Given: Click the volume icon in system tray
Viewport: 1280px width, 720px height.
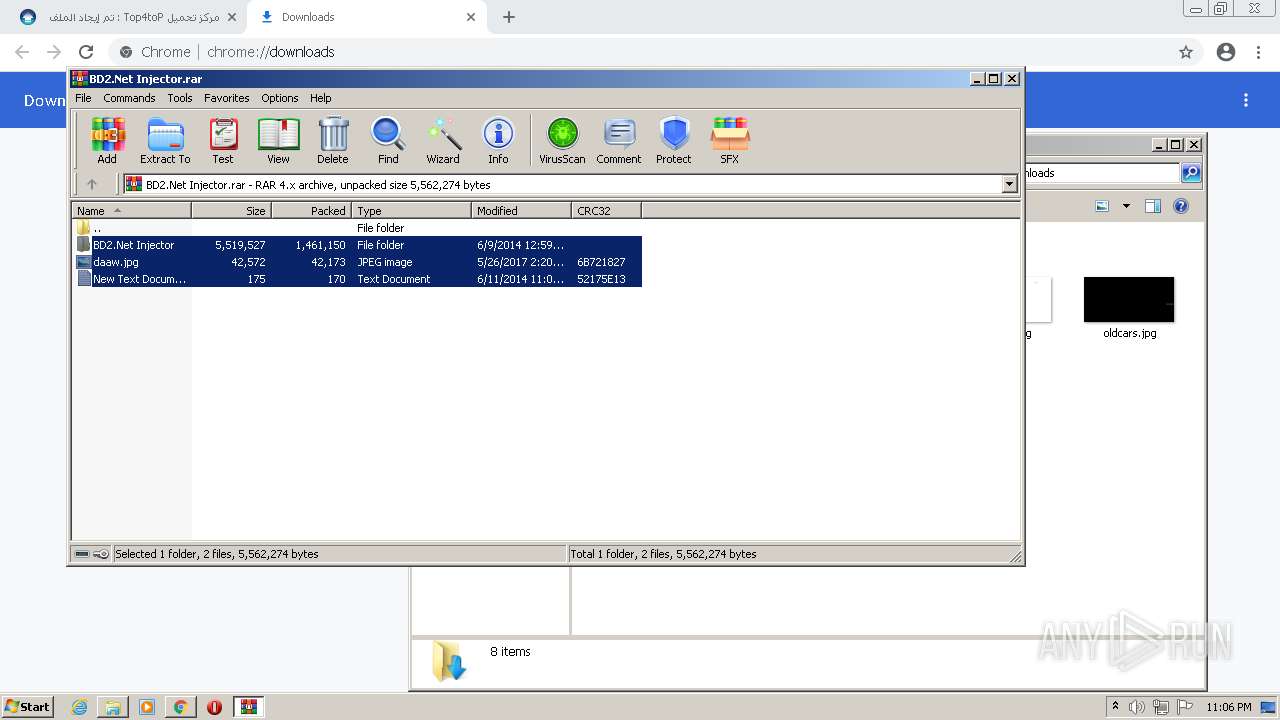Looking at the screenshot, I should pyautogui.click(x=1136, y=707).
